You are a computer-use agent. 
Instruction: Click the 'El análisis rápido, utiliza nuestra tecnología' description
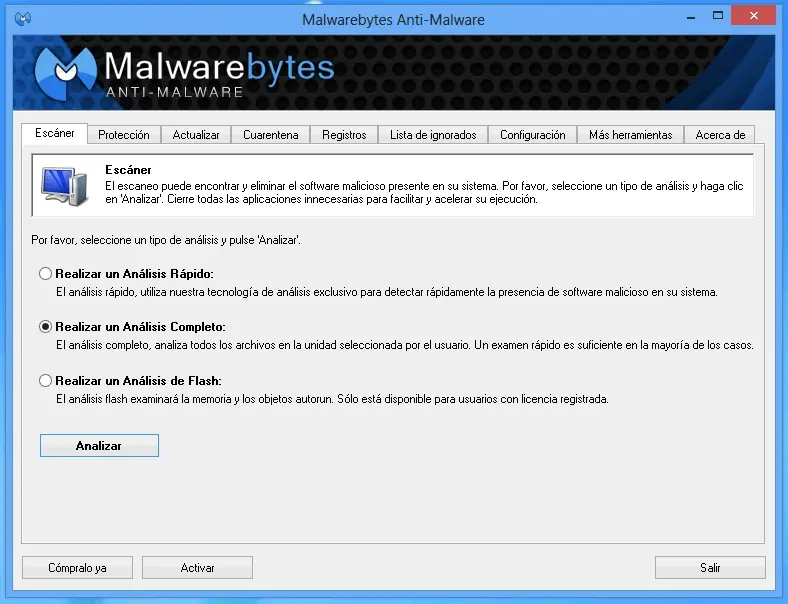[x=386, y=292]
